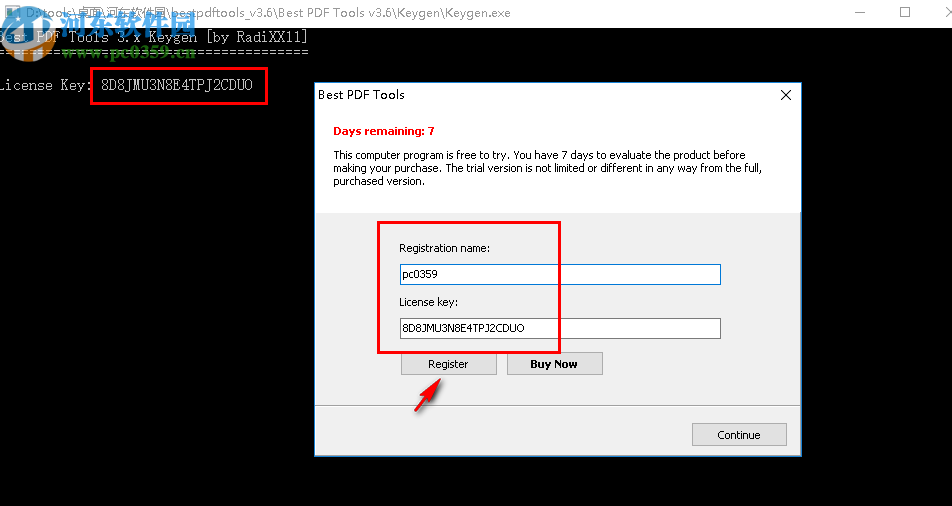952x506 pixels.
Task: Click the trial description paragraph text
Action: point(547,168)
